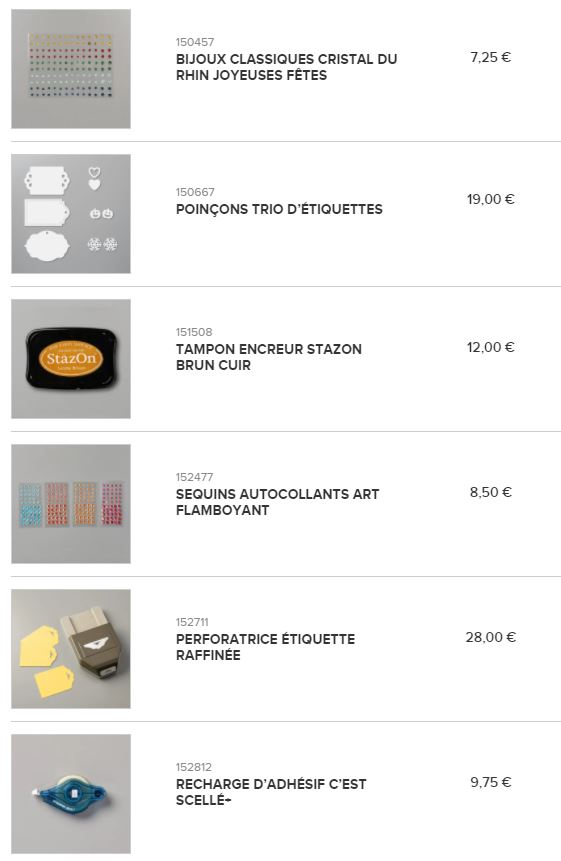The image size is (561, 861).
Task: Open BIJOUX CLASSIQUES CRISTAL DU RHIN link
Action: (x=287, y=67)
